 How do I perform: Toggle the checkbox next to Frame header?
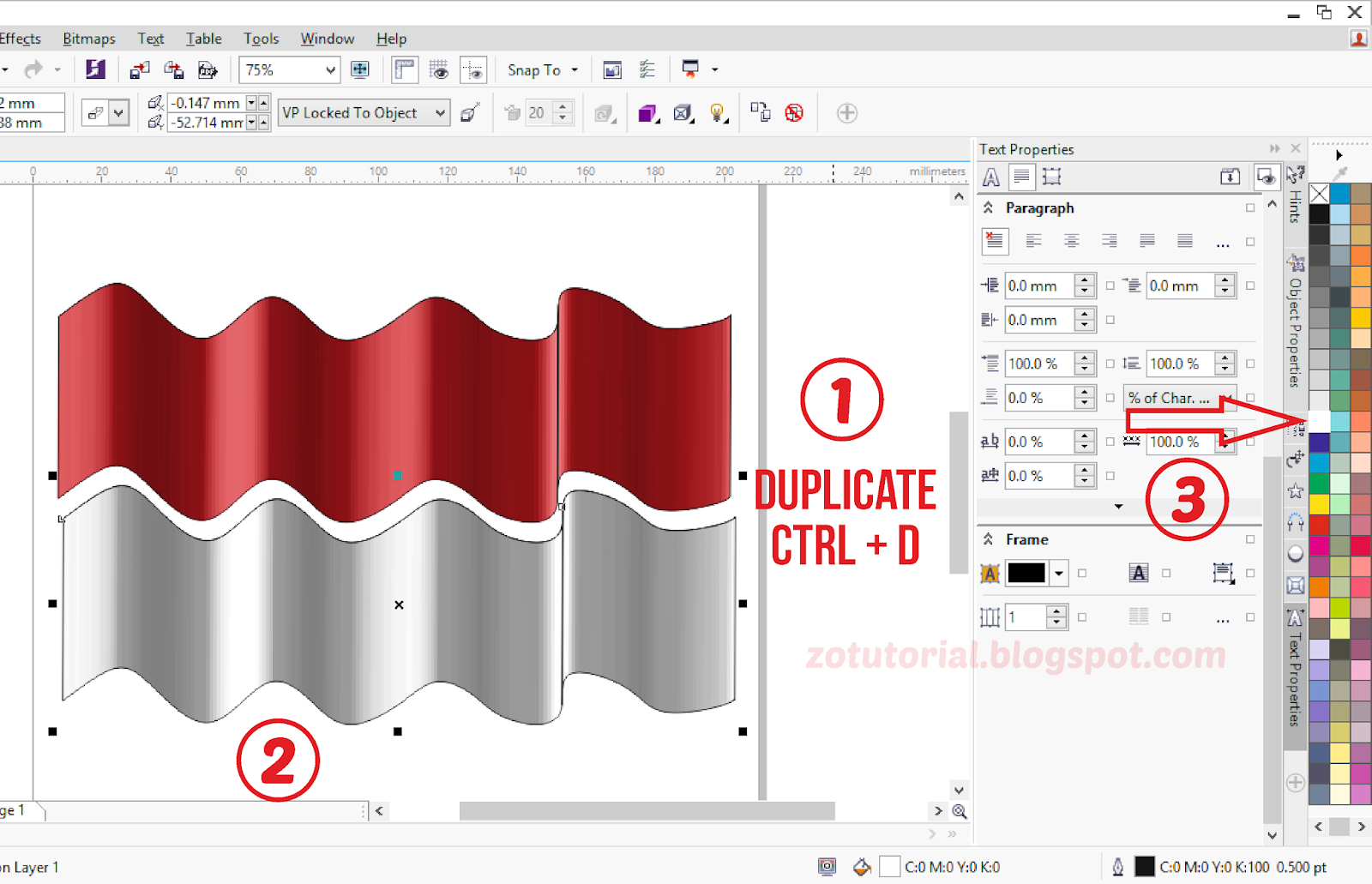click(1250, 539)
